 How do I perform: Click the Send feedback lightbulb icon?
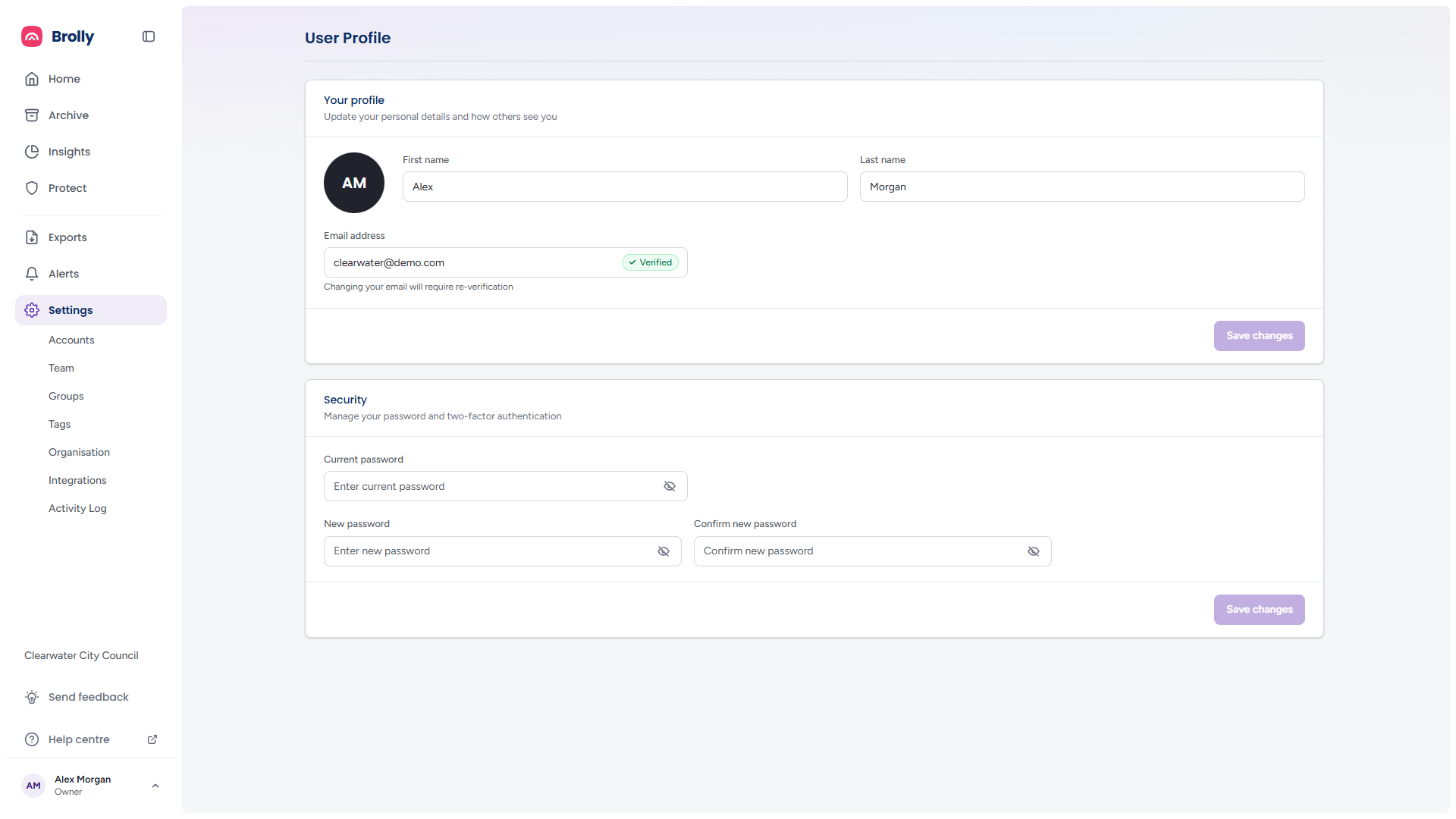pos(32,697)
